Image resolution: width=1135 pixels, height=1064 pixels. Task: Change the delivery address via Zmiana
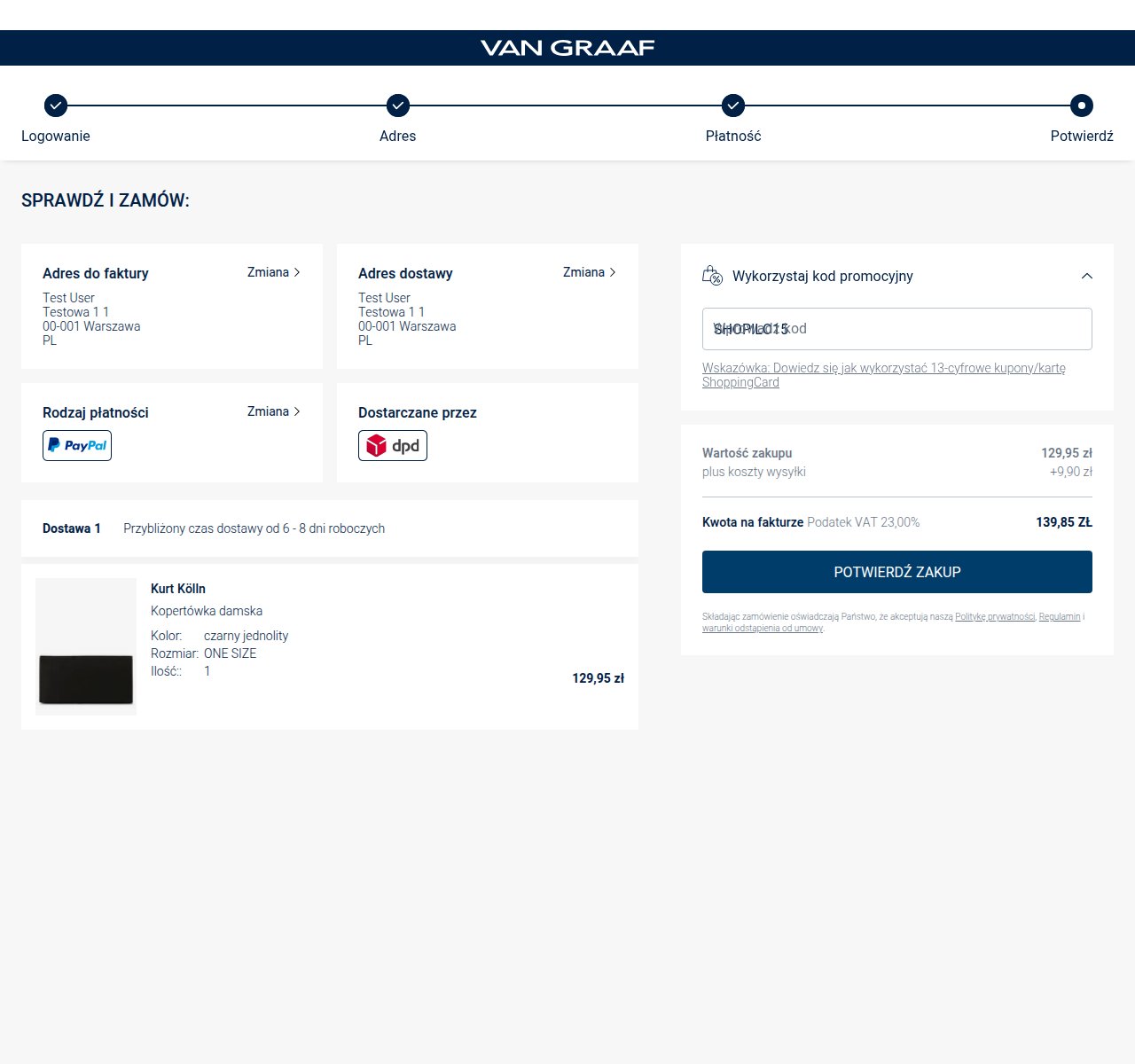click(x=590, y=272)
